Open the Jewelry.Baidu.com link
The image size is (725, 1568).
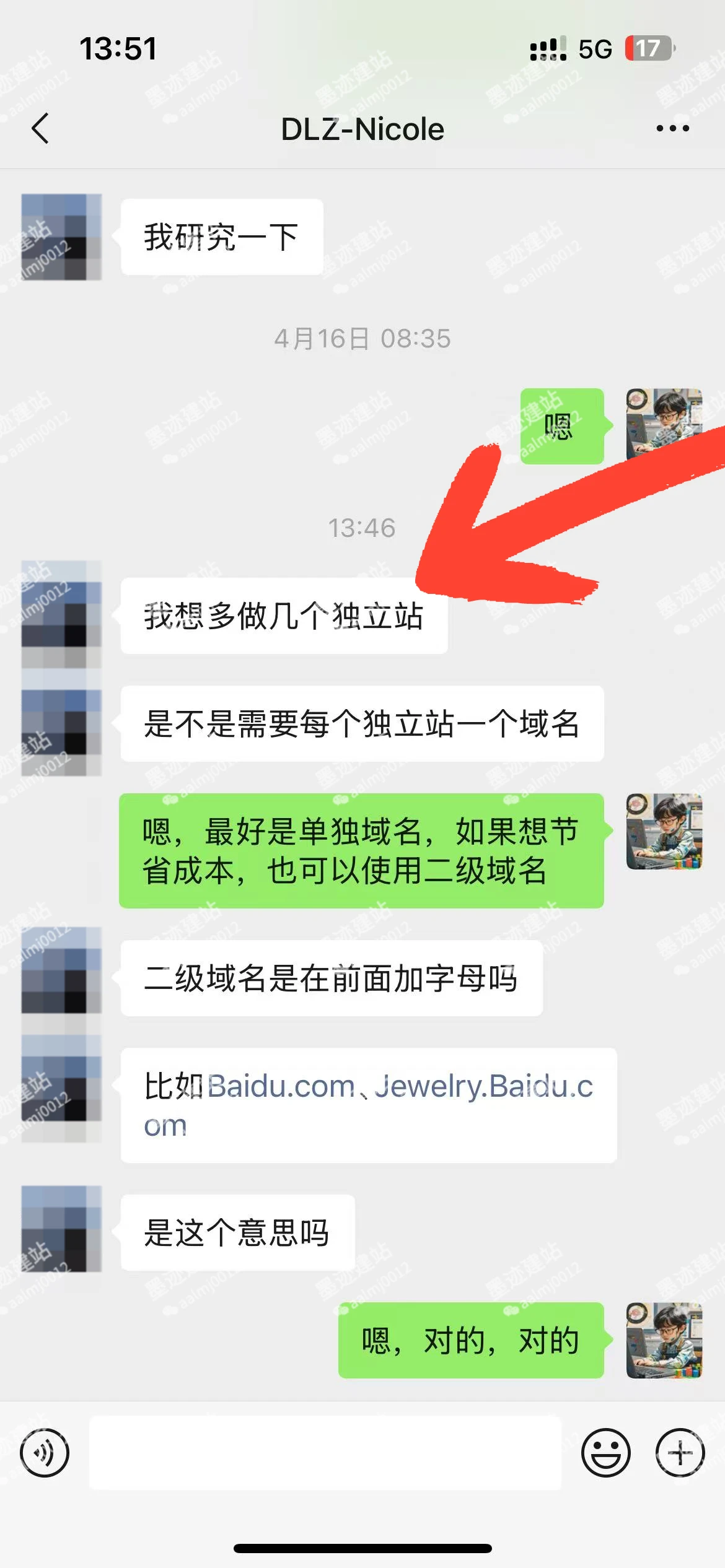pos(369,1105)
